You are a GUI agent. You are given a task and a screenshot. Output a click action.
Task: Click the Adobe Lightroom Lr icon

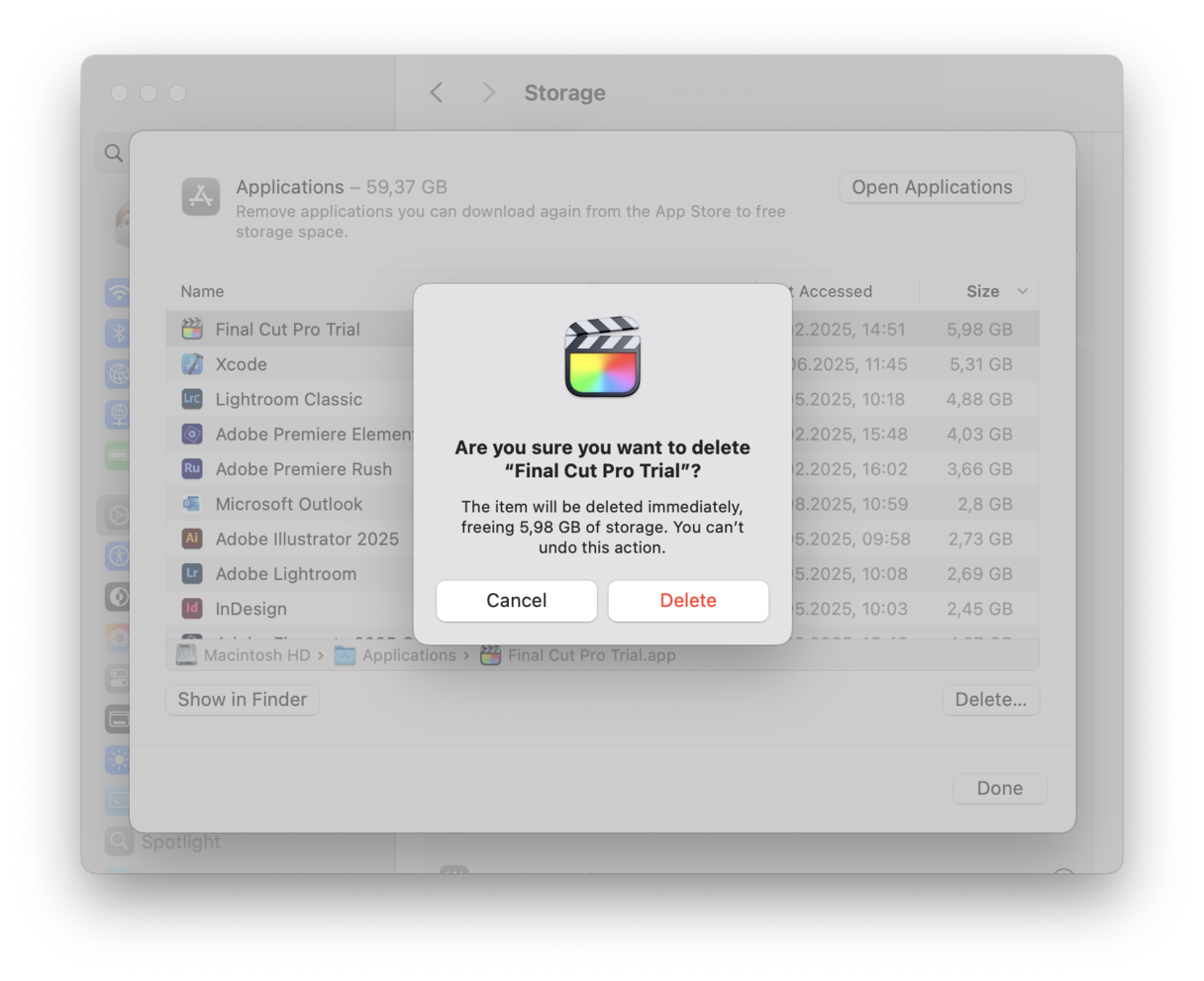point(192,573)
